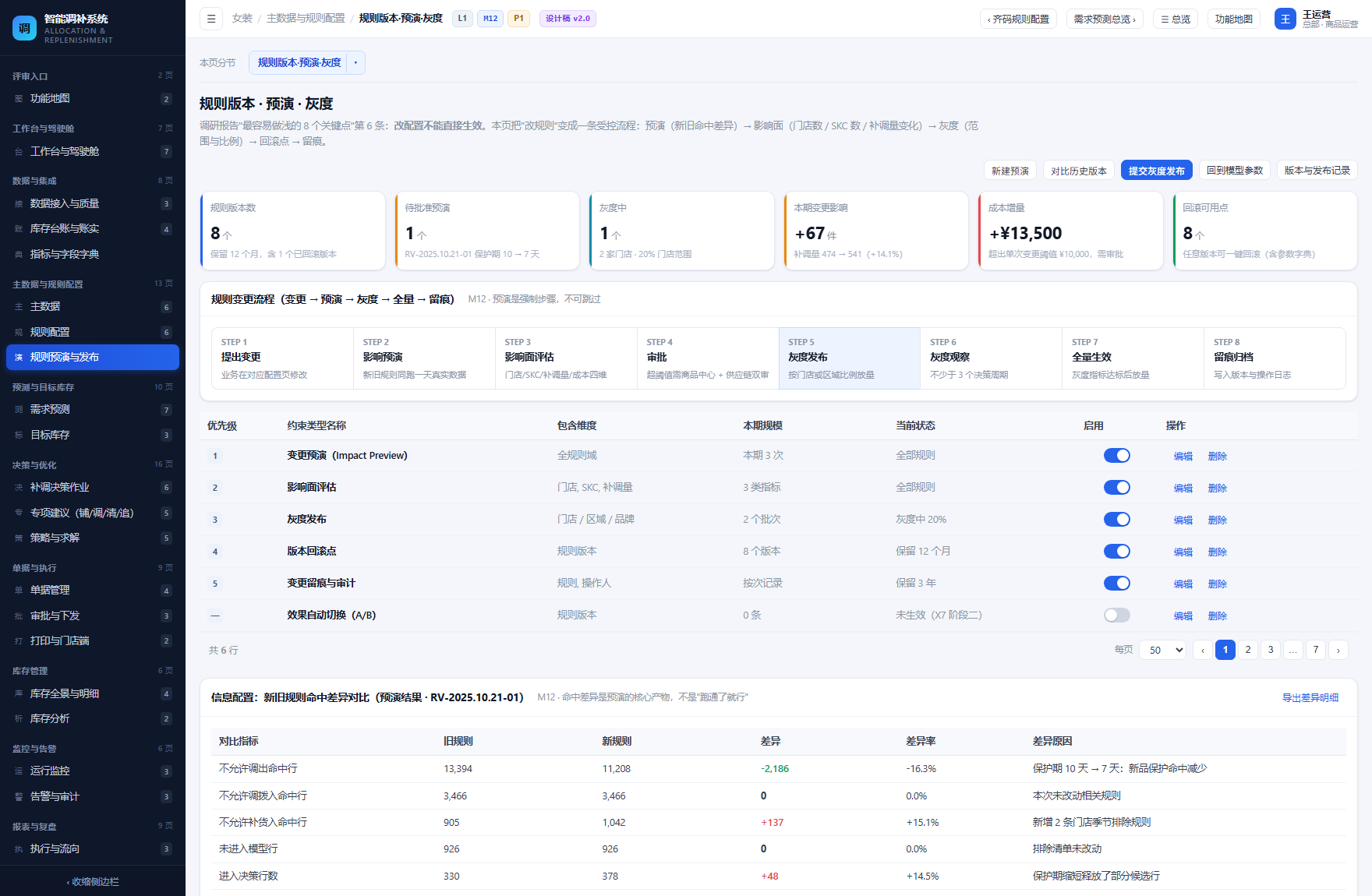Click the icon beside 执行与流向 sidebar item
The width and height of the screenshot is (1372, 896).
coord(19,849)
